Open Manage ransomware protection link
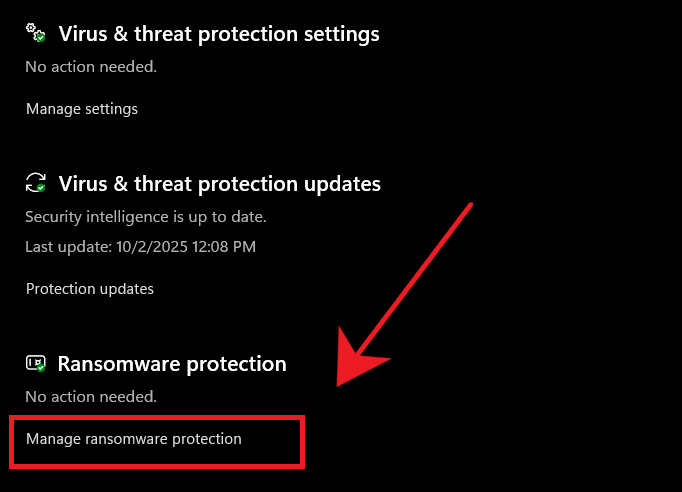Image resolution: width=682 pixels, height=492 pixels. pos(134,438)
